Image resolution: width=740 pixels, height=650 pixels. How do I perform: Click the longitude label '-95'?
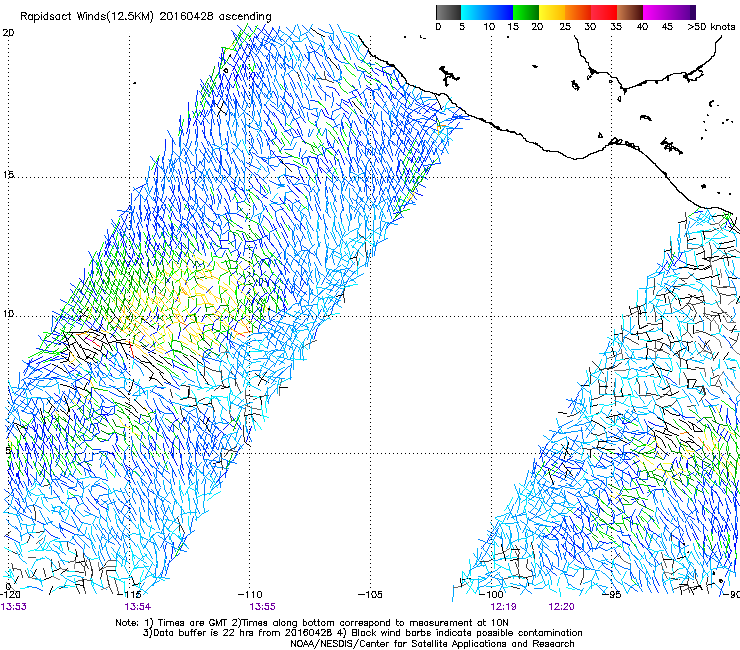coord(612,594)
